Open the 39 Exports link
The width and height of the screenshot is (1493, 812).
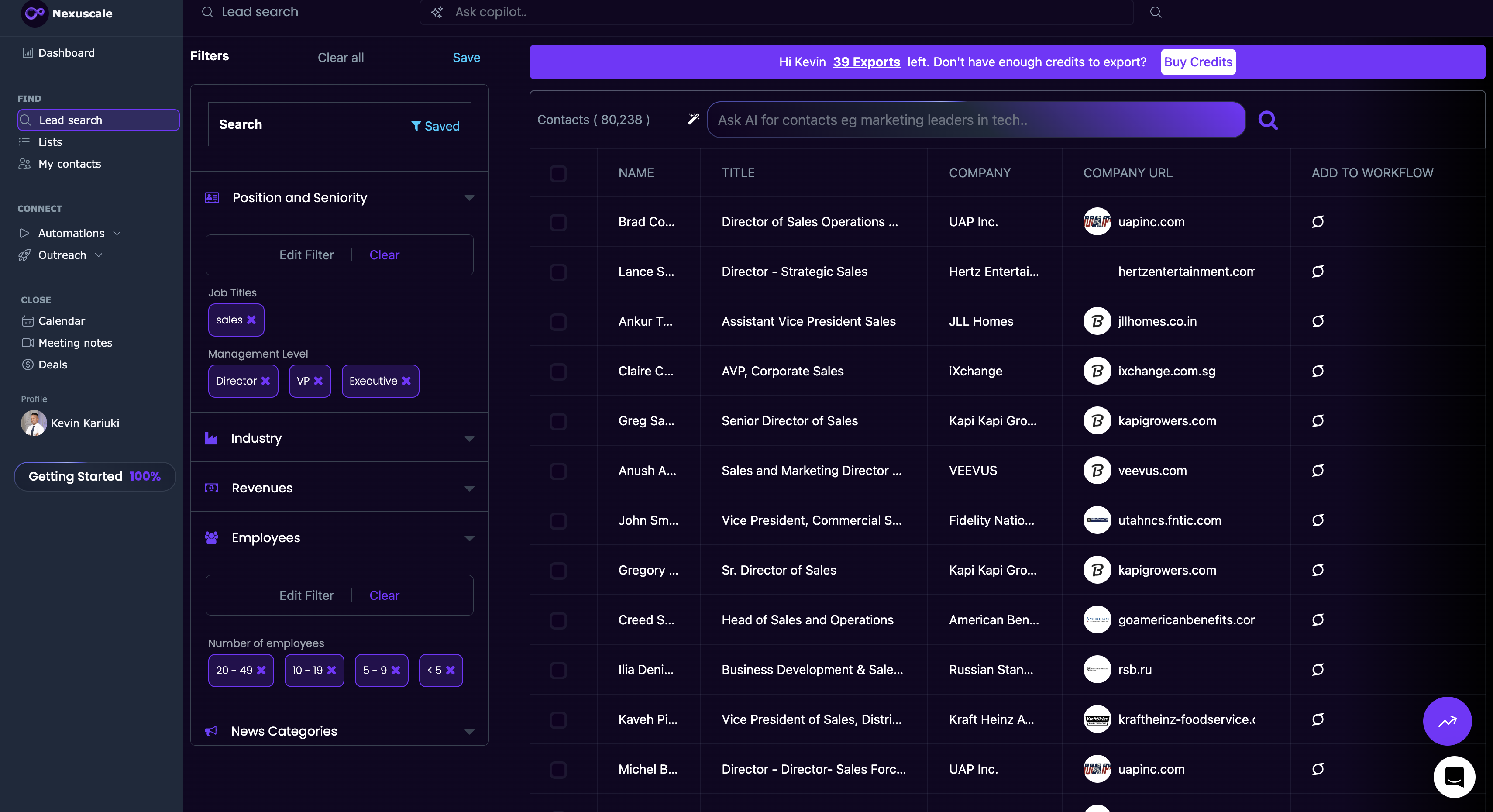click(867, 62)
